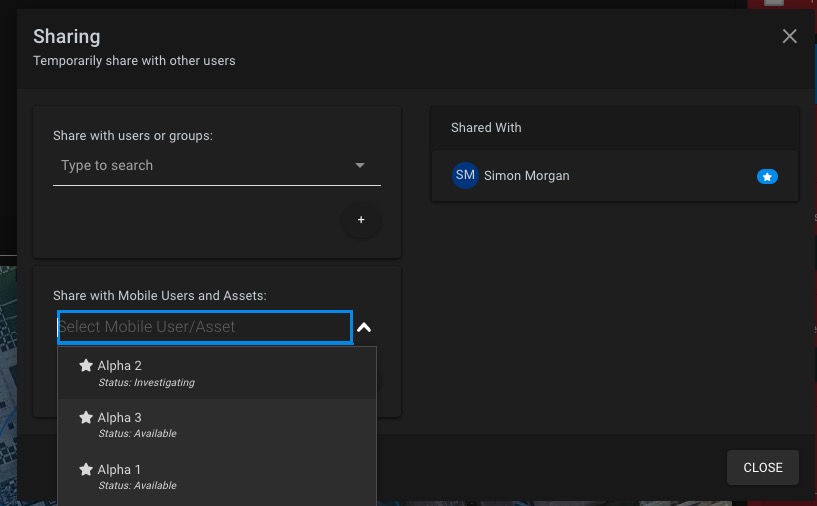Image resolution: width=817 pixels, height=506 pixels.
Task: Click the star icon beside Alpha 3
Action: [86, 417]
